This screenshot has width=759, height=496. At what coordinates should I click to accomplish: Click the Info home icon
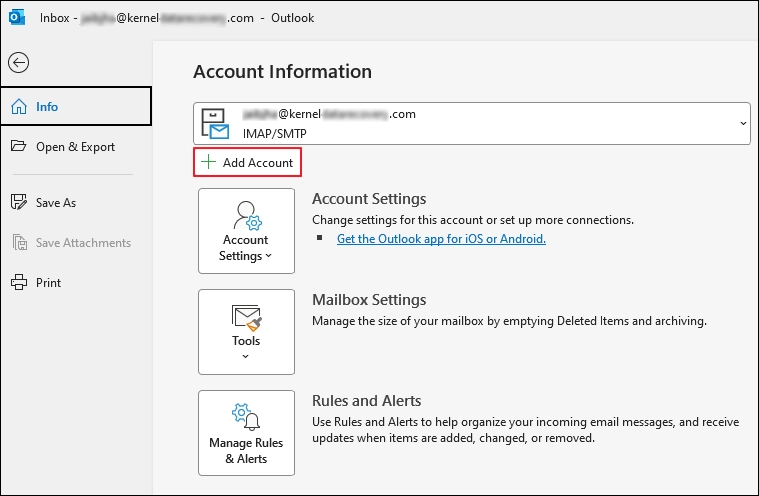click(x=19, y=106)
